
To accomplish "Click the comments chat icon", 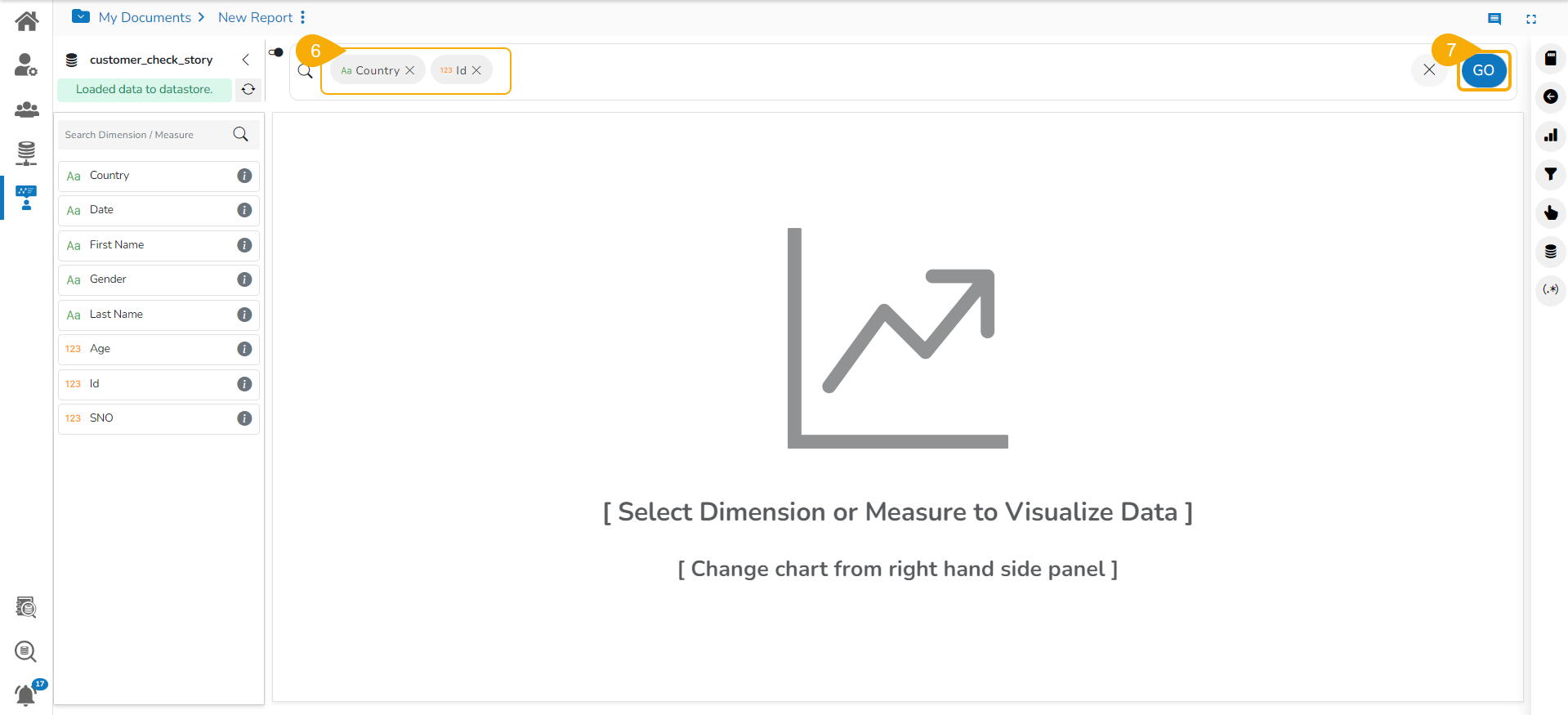I will 1494,19.
